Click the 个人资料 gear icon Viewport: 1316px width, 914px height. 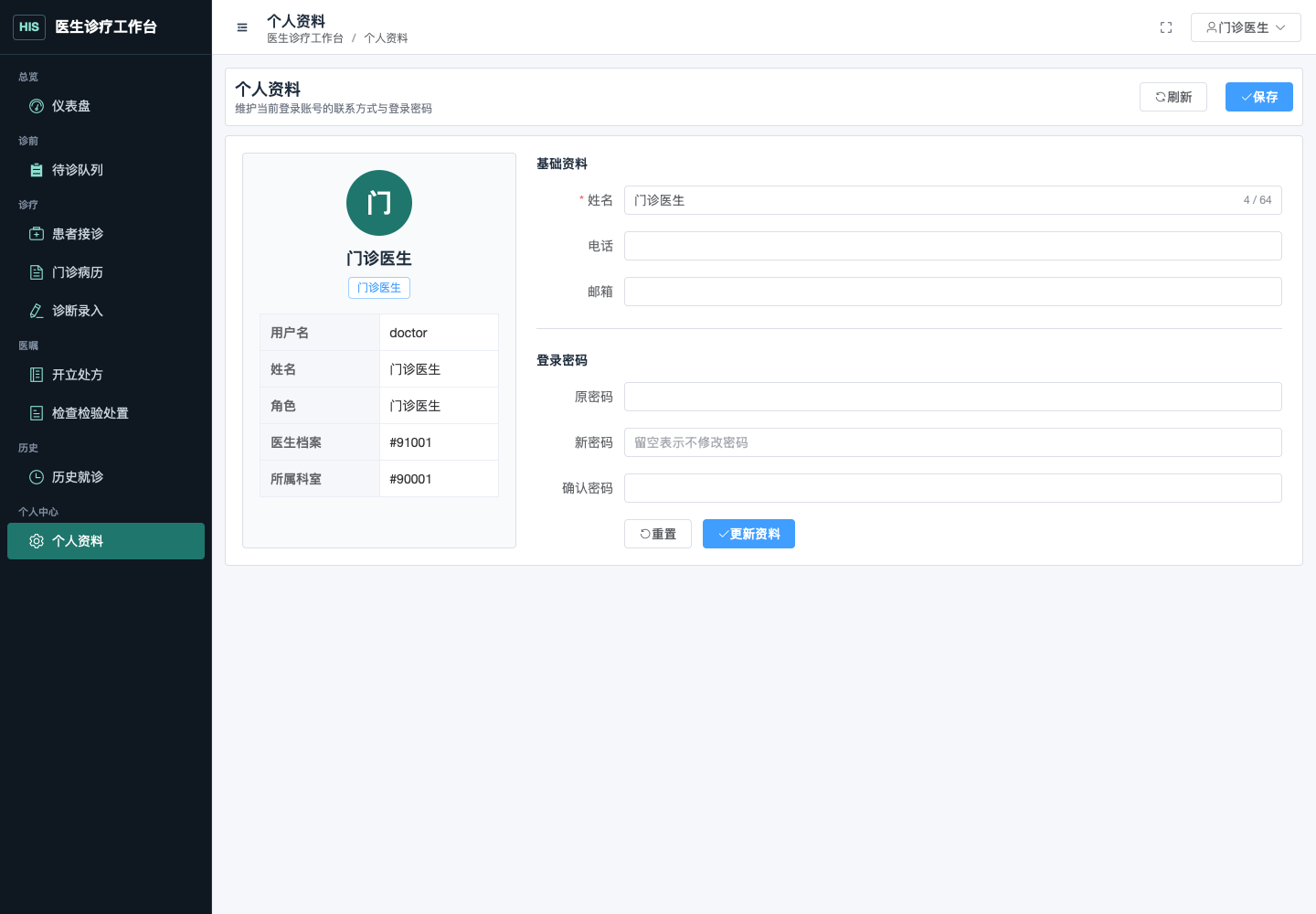point(37,541)
